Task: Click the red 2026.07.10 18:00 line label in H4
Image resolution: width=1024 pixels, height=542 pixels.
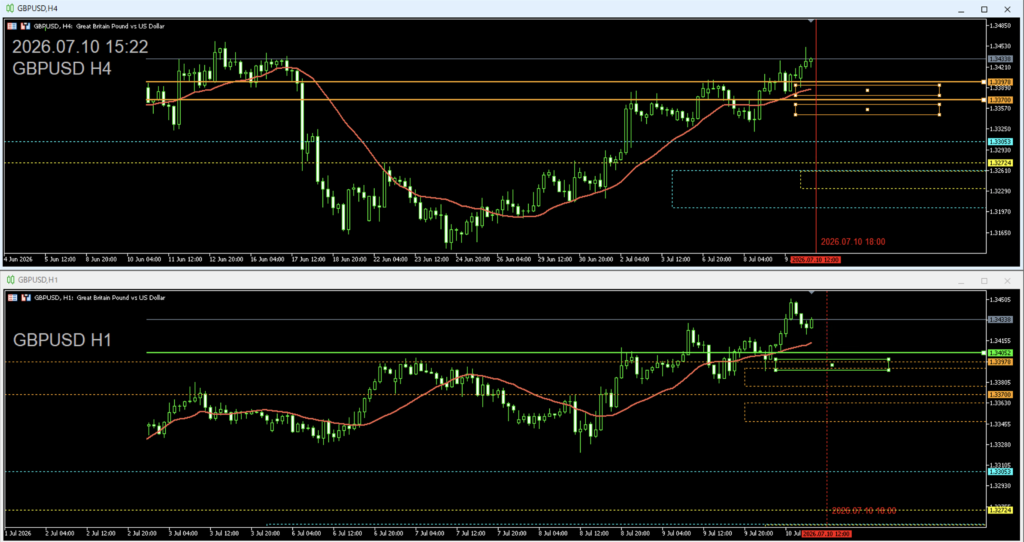Action: 853,242
